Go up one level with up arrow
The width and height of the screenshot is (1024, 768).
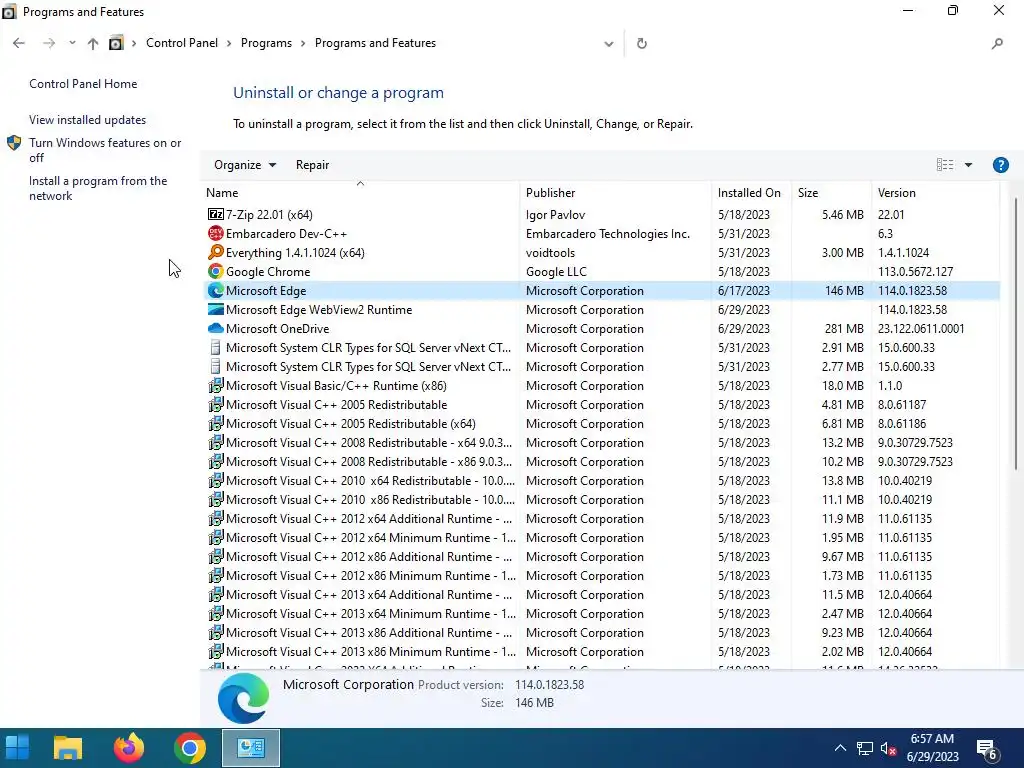(x=93, y=43)
